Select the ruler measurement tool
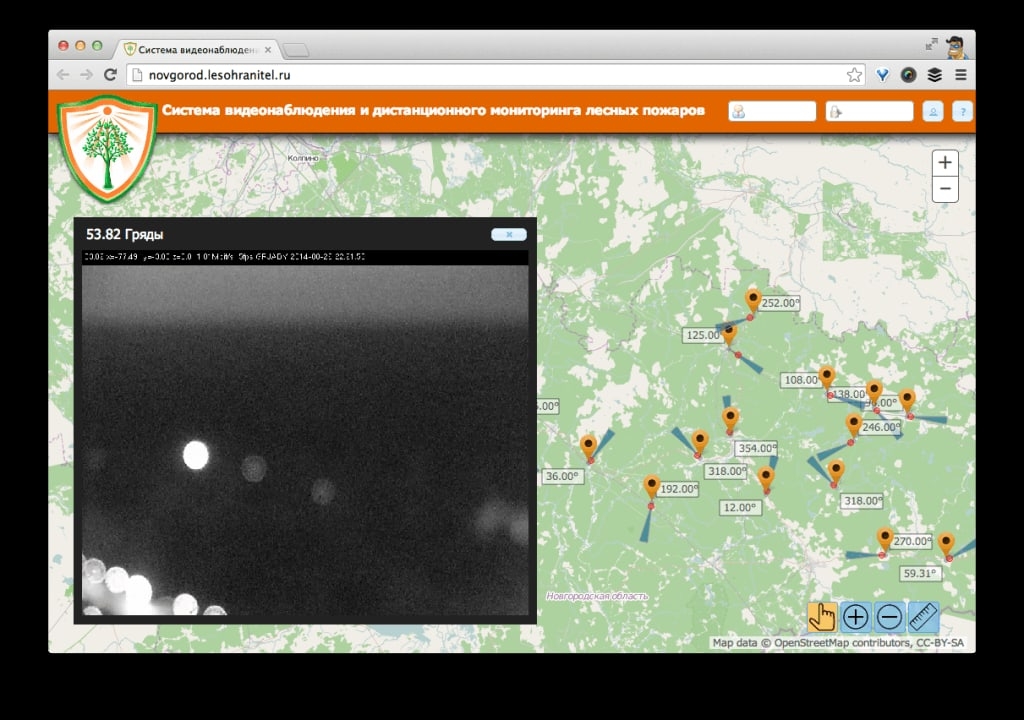1024x720 pixels. click(922, 617)
